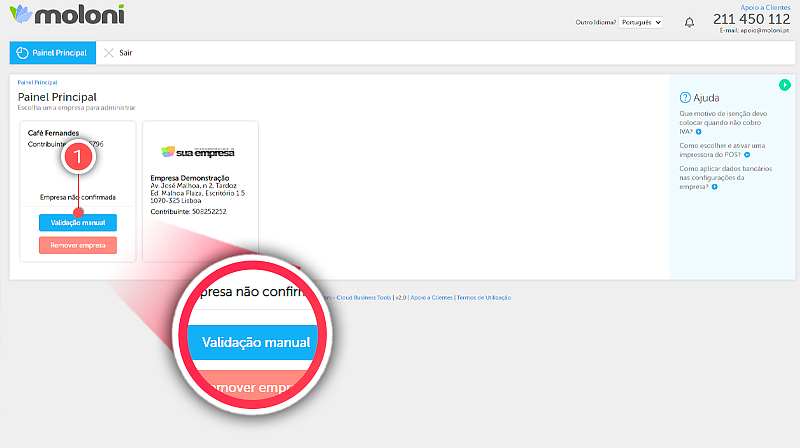
Task: Click the X icon beside Sair
Action: (109, 52)
